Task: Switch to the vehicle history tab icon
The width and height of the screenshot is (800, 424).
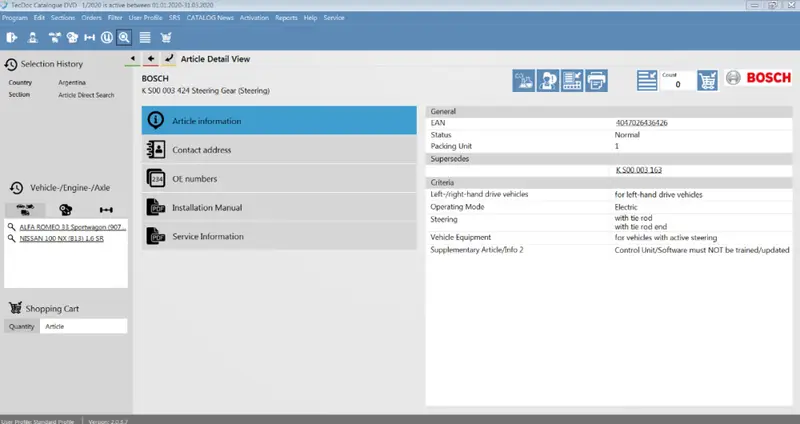Action: [x=25, y=210]
